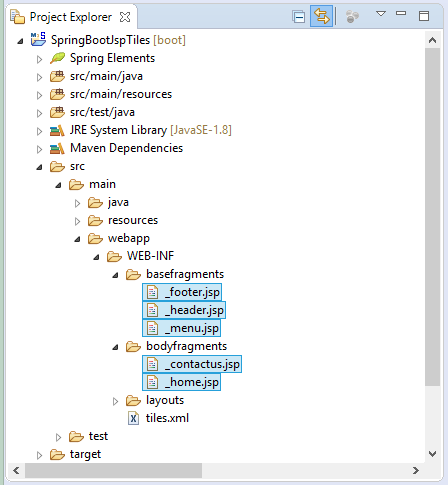
Task: Click the tiles.xml file icon
Action: (133, 418)
